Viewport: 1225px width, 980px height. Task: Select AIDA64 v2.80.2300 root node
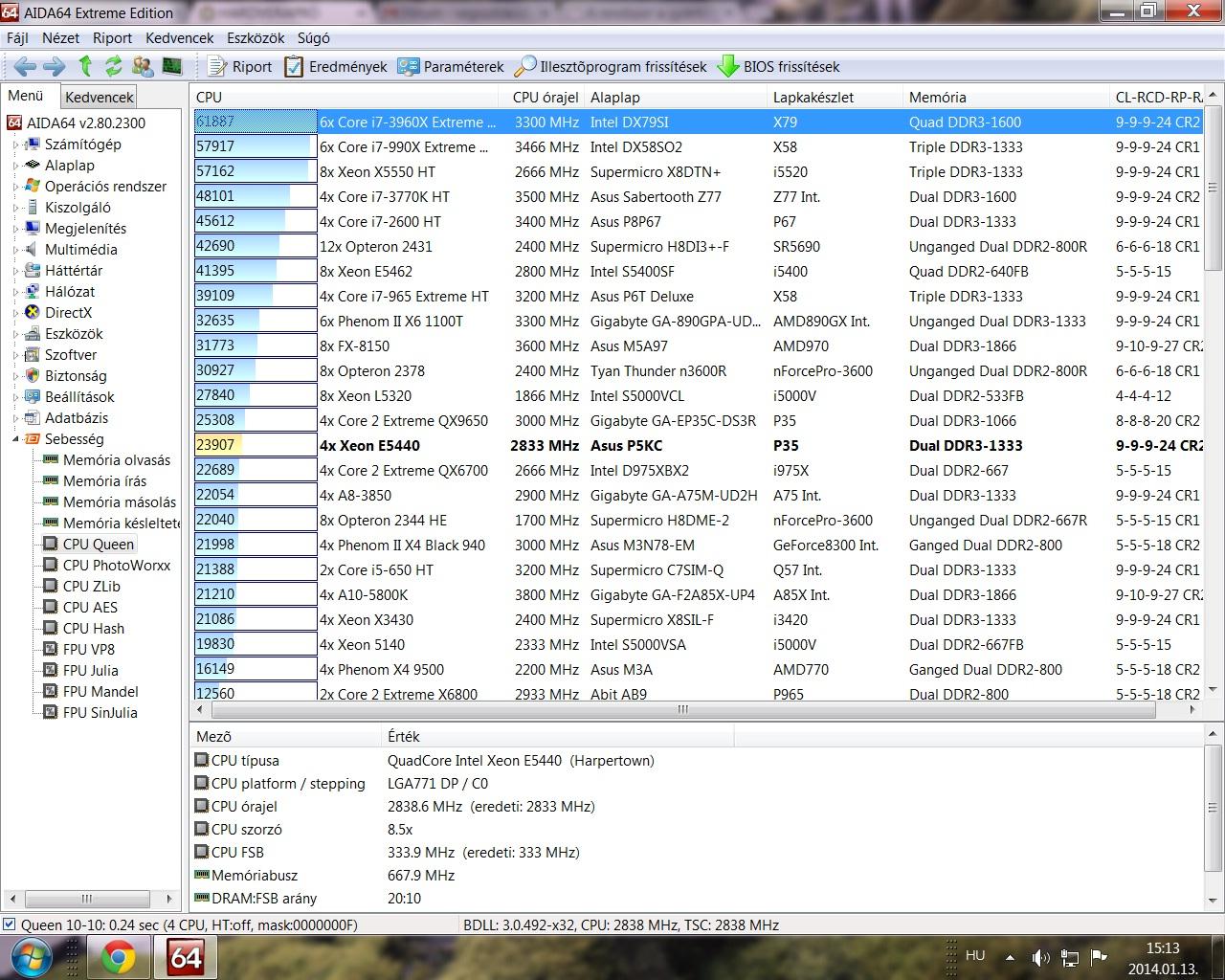pos(77,122)
